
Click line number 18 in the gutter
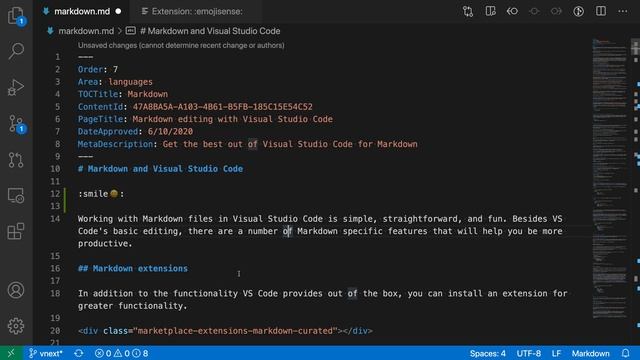click(x=55, y=293)
